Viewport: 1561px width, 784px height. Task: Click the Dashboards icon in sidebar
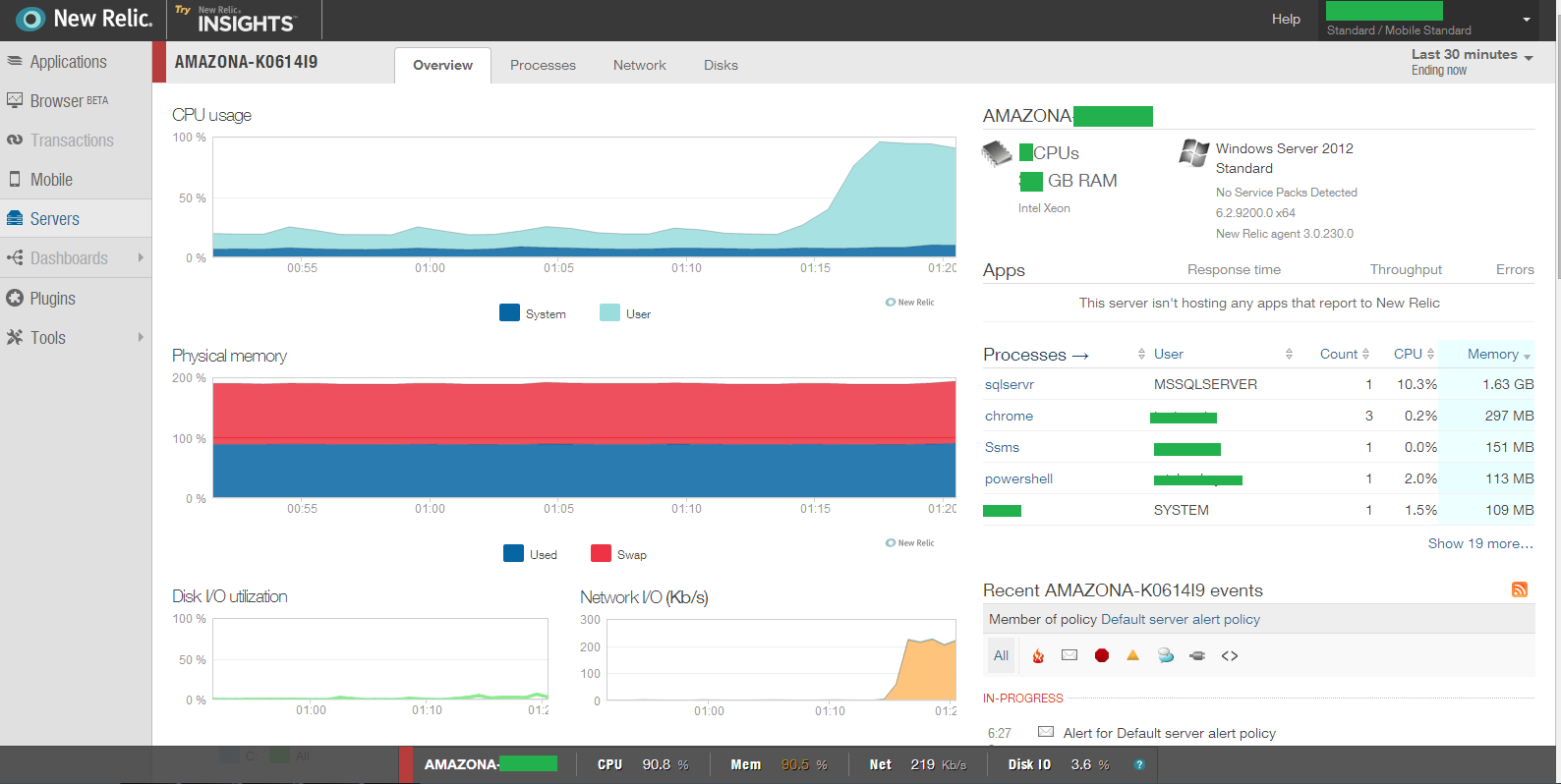click(14, 257)
